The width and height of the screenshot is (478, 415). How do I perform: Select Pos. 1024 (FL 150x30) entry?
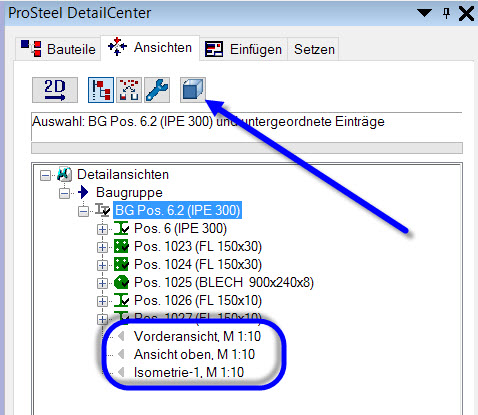tap(198, 264)
